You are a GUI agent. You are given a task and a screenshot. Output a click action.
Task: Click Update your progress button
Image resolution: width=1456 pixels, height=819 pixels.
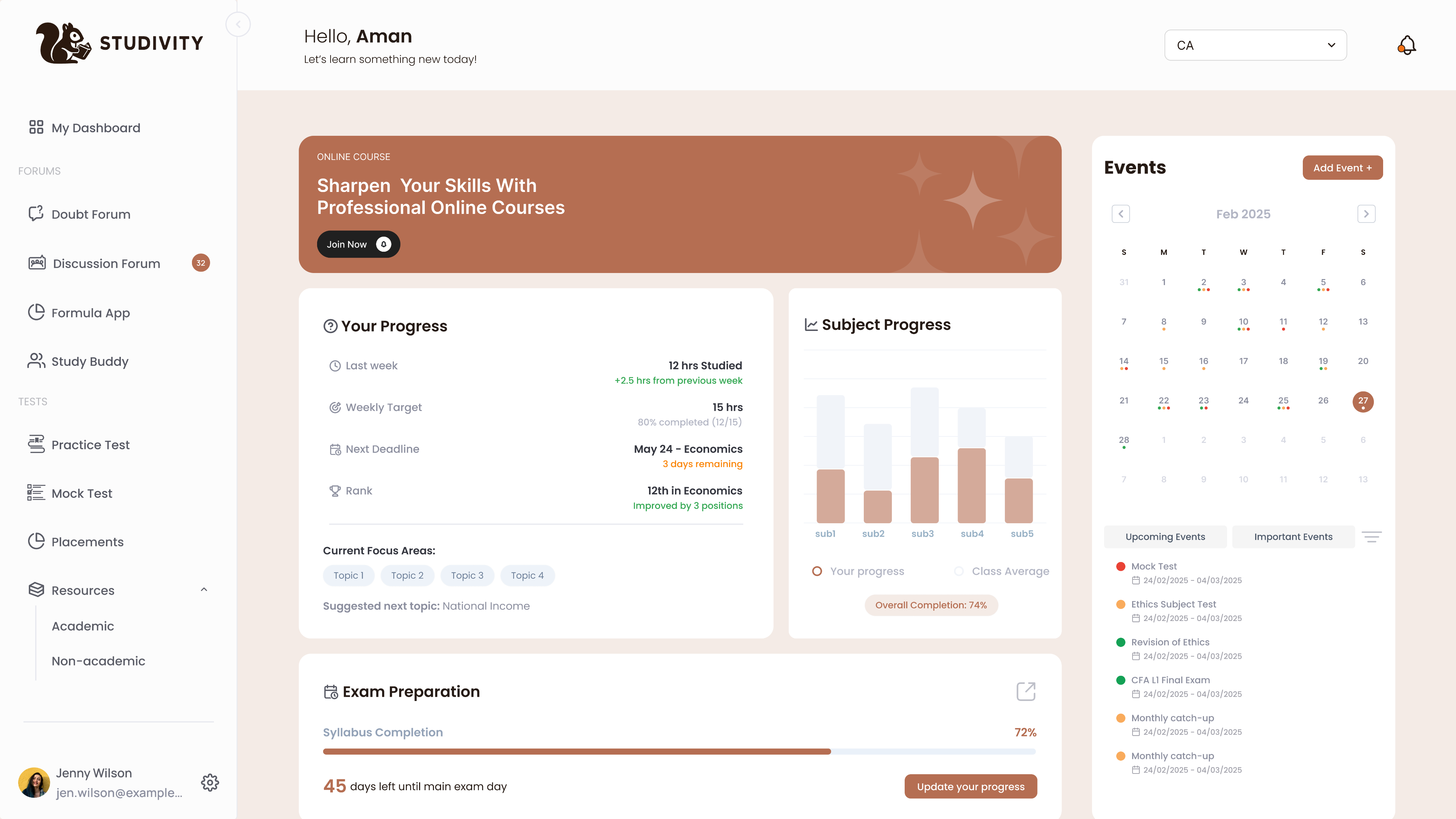coord(970,786)
